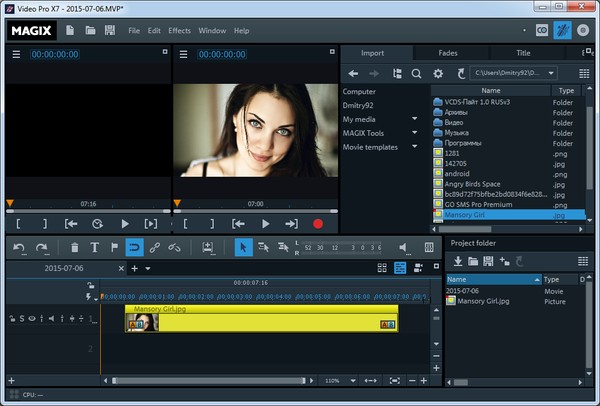Toggle the blue effects wand icon top right
600x406 pixels.
562,30
